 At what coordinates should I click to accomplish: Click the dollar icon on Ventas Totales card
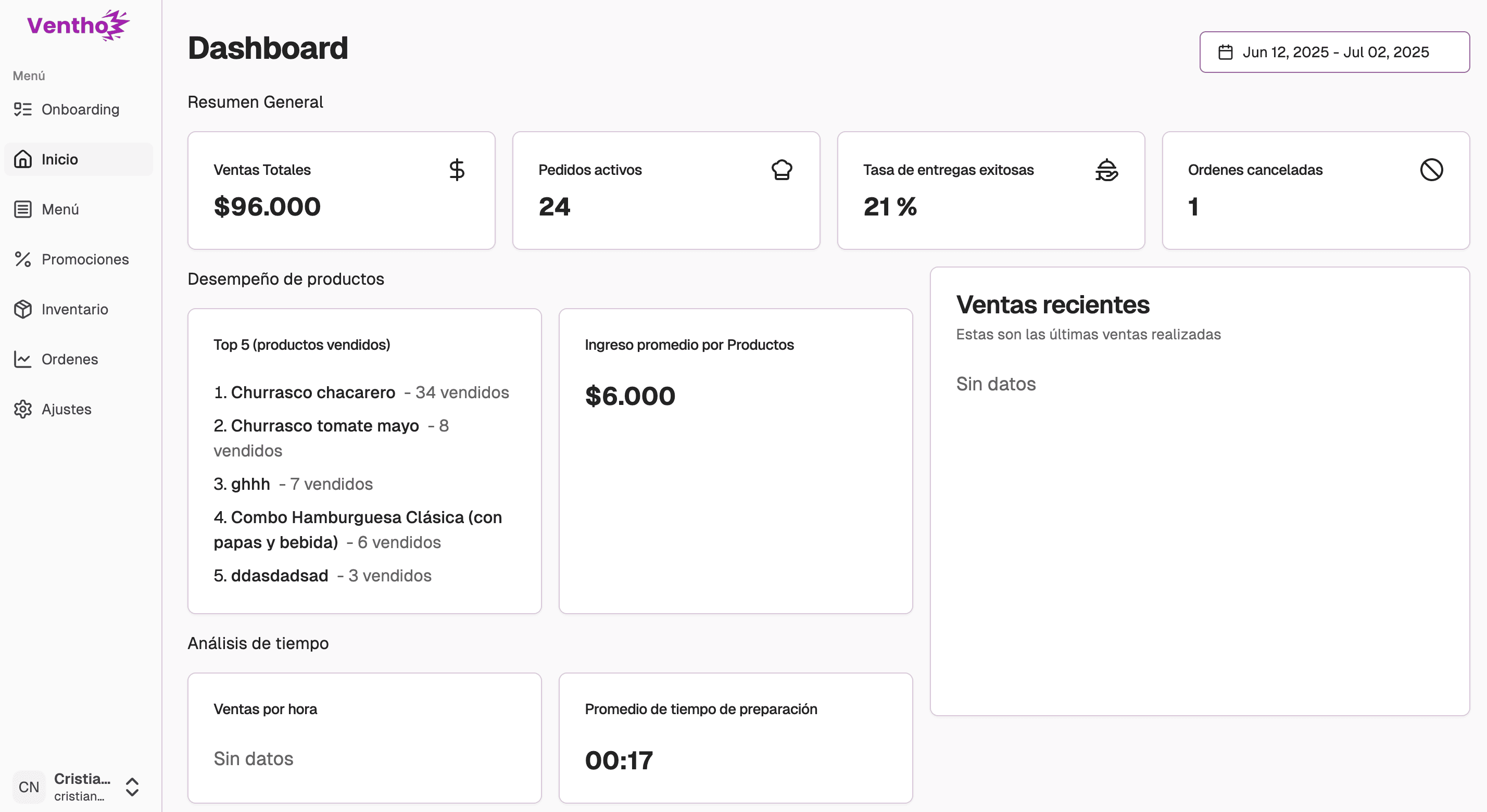pos(457,169)
